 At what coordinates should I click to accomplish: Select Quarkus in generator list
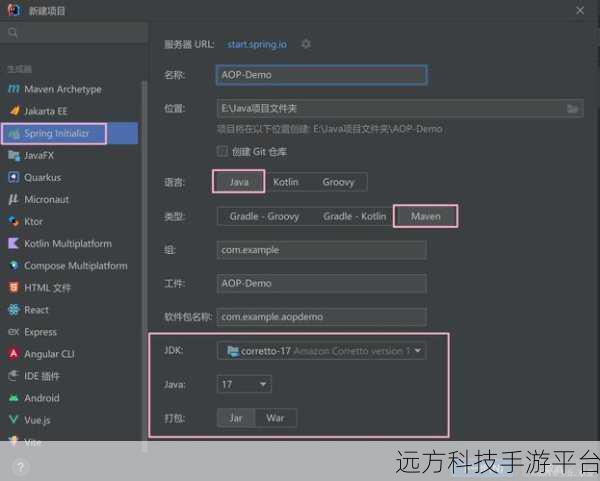click(x=42, y=178)
